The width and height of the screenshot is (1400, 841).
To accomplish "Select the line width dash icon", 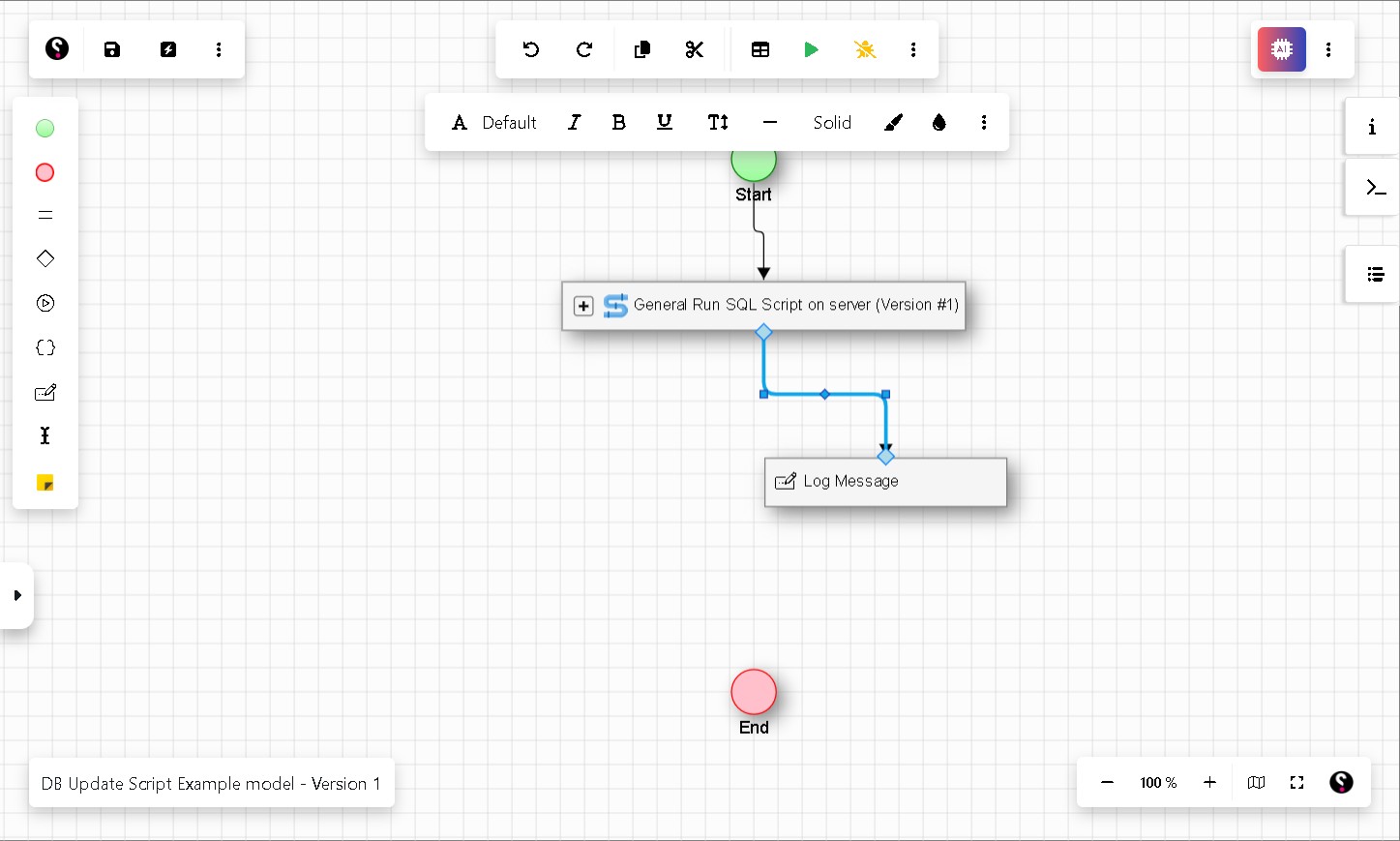I will [770, 122].
